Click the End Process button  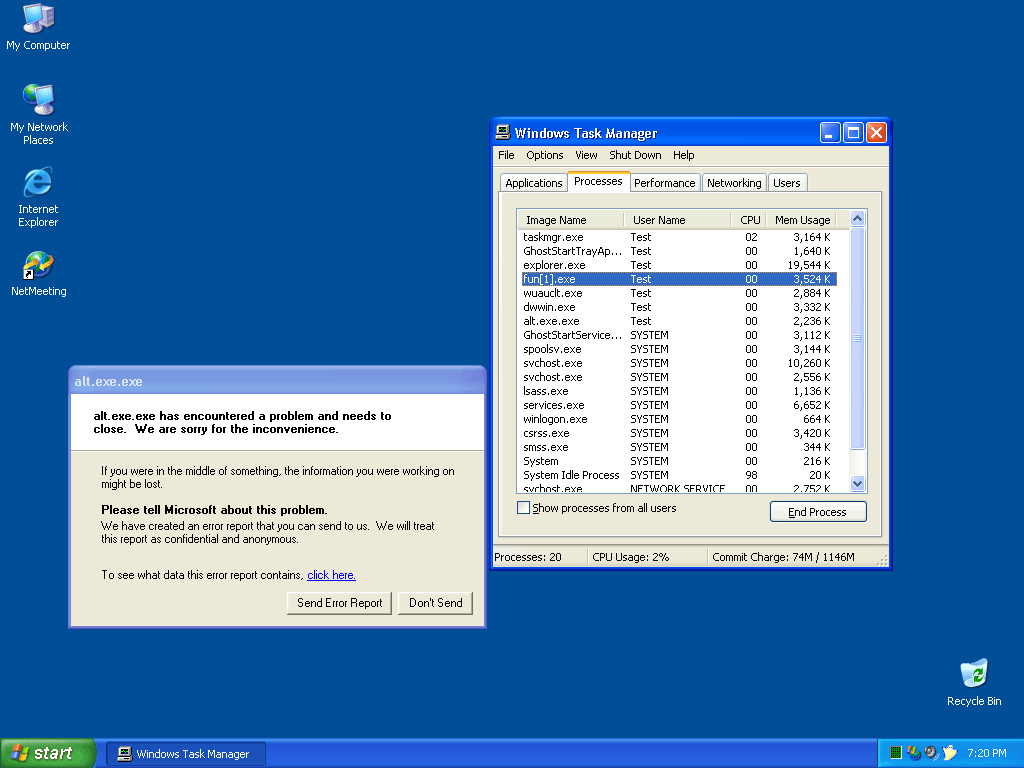(817, 512)
